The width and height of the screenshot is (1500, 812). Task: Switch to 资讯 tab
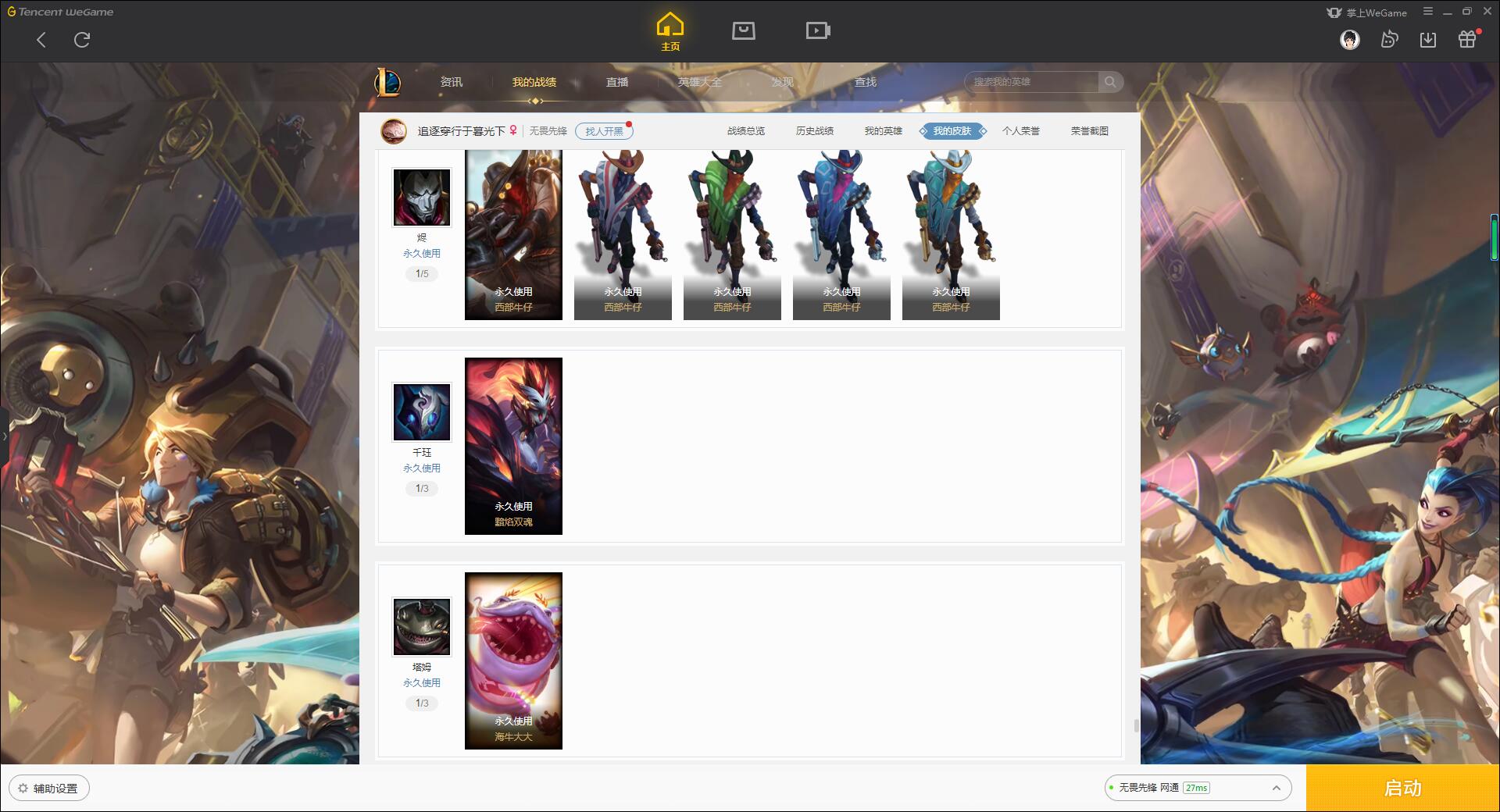452,82
